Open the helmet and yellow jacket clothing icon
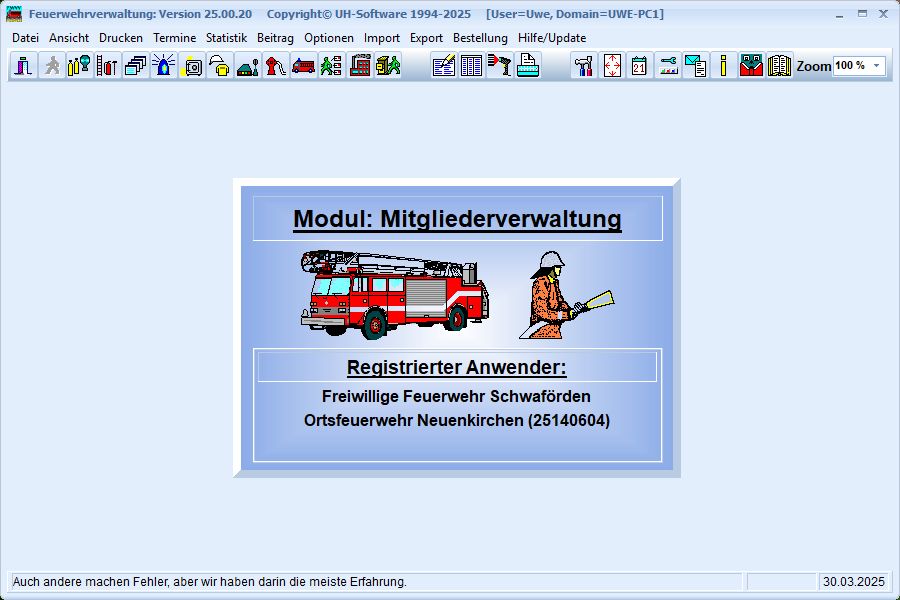Image resolution: width=900 pixels, height=600 pixels. tap(220, 65)
